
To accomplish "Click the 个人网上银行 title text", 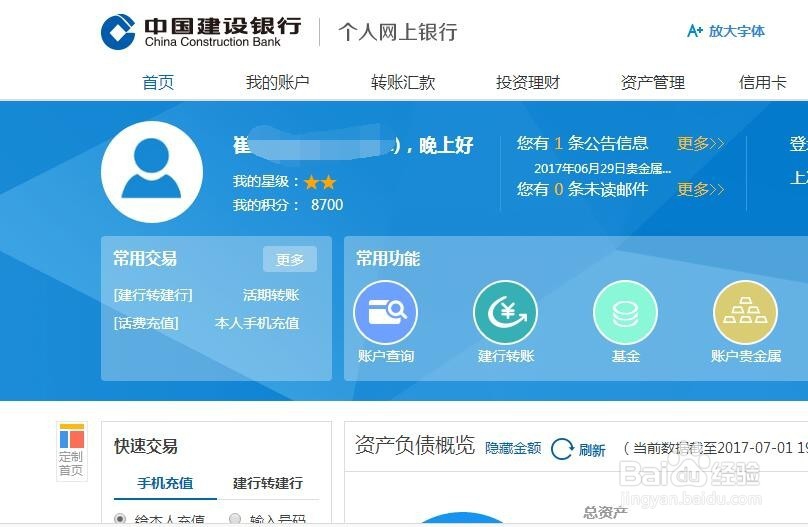I will point(398,32).
